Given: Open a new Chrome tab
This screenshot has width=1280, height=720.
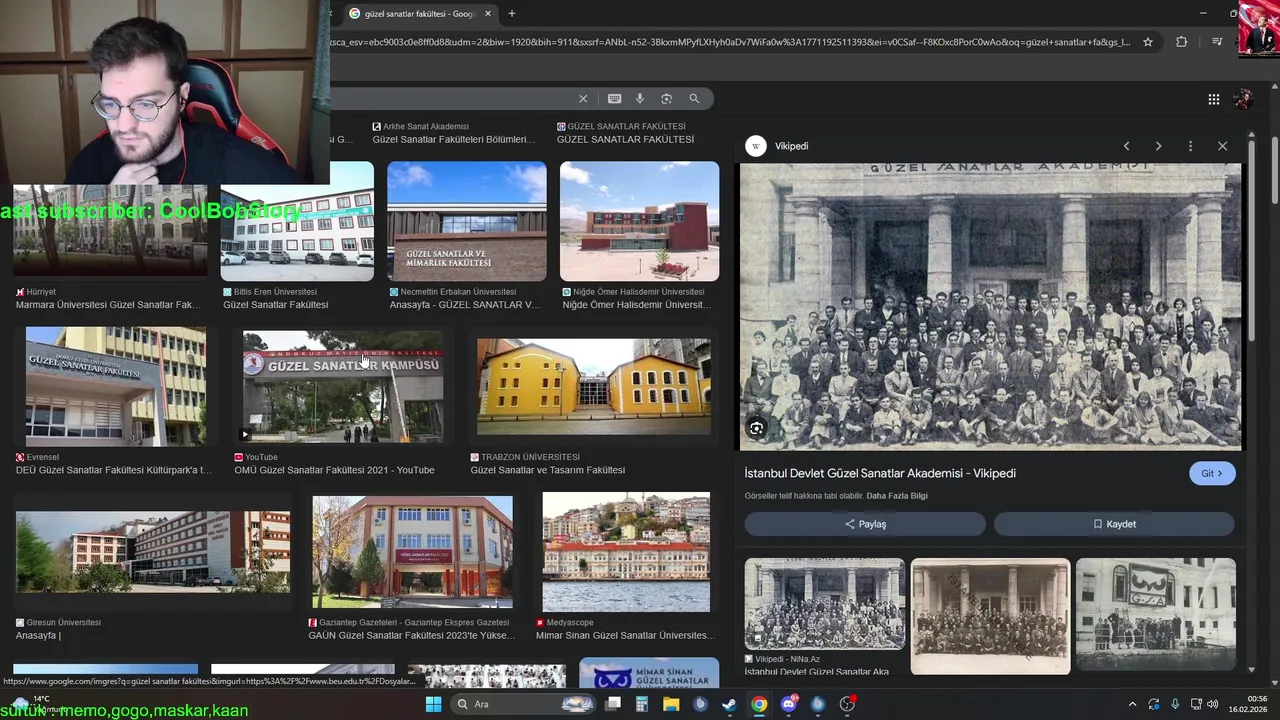Looking at the screenshot, I should coord(511,13).
